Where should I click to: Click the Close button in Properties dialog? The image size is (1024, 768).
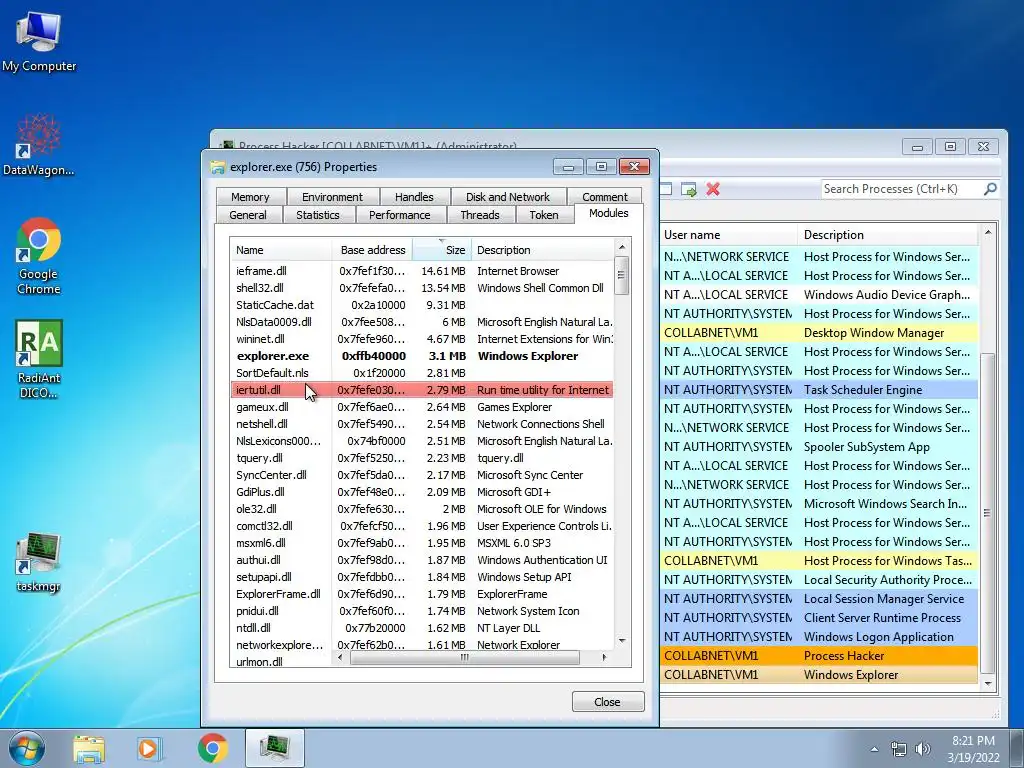click(607, 702)
